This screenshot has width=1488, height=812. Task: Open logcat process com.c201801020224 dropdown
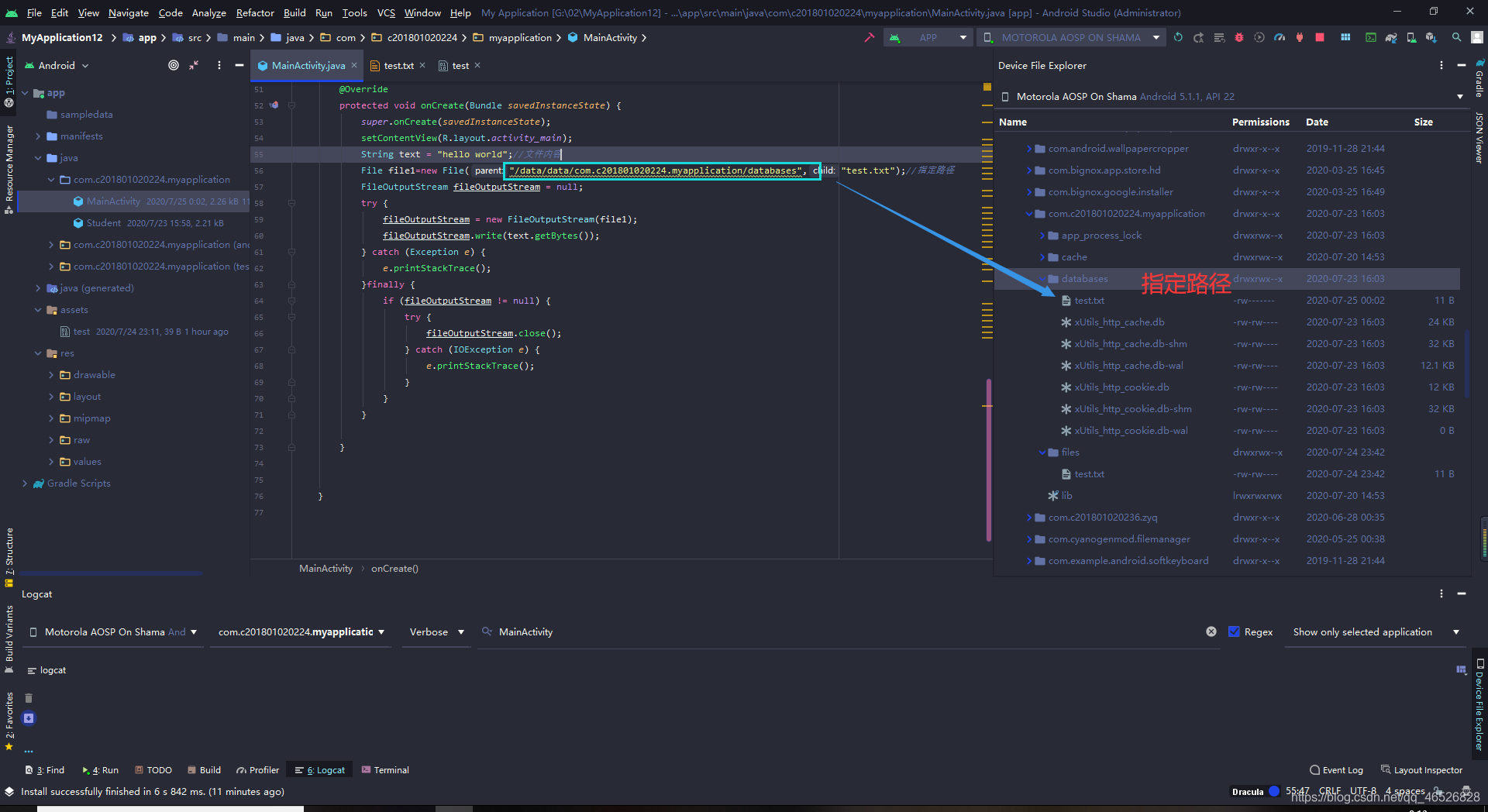point(301,631)
